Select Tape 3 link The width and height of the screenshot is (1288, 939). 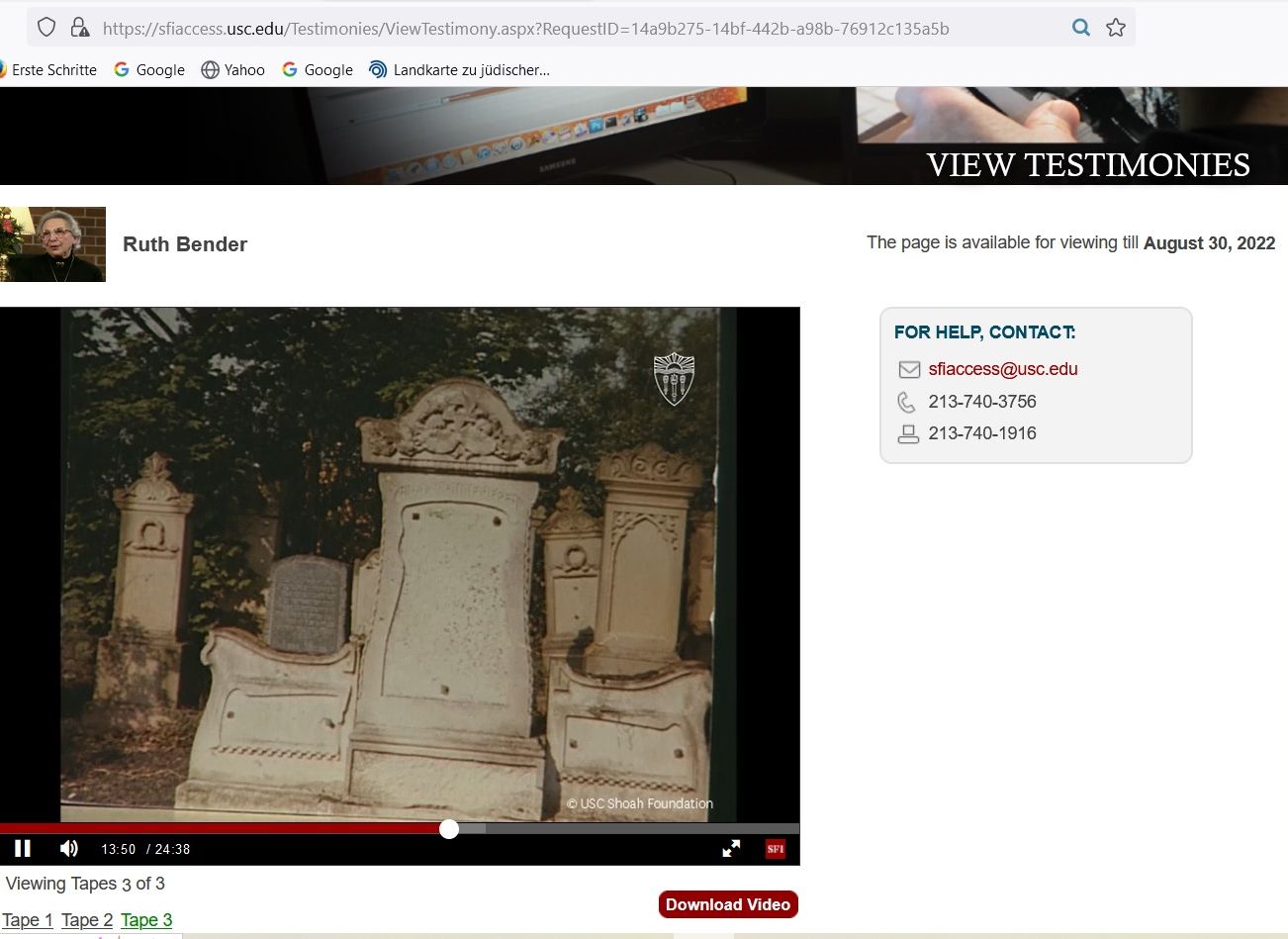pos(146,920)
